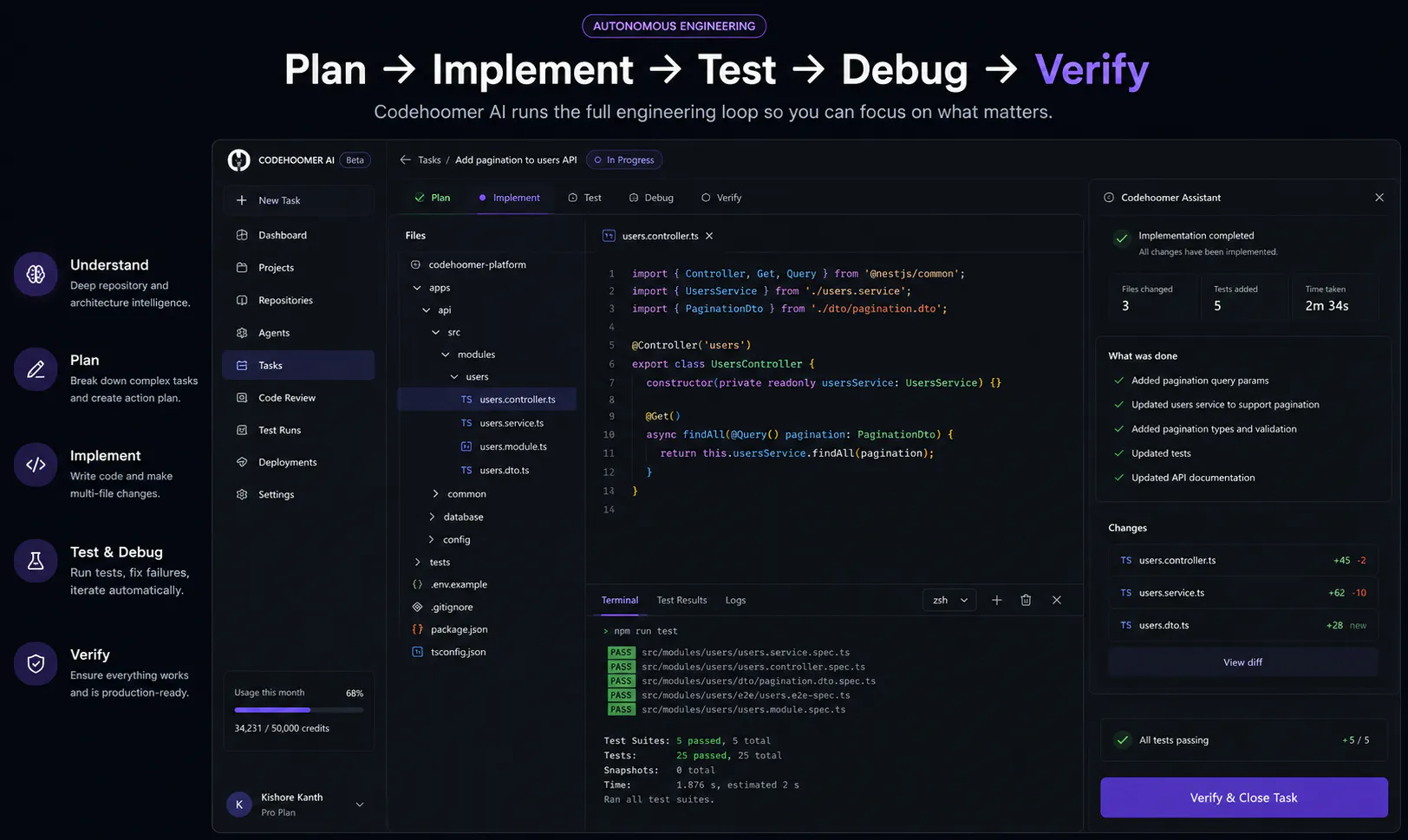Switch to the Verify step tab

pyautogui.click(x=721, y=198)
